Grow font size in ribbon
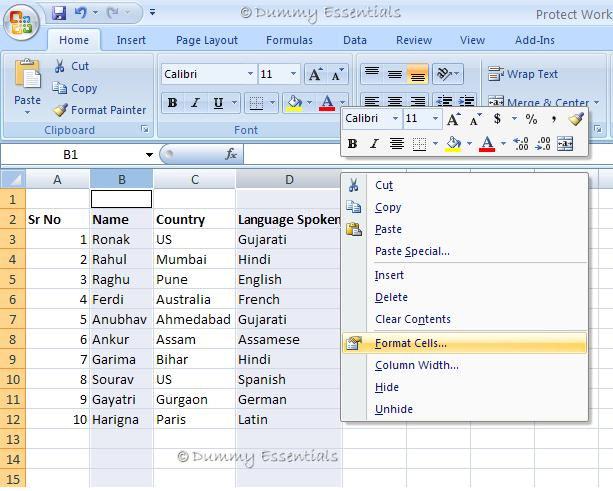Viewport: 613px width, 491px height. [x=315, y=74]
